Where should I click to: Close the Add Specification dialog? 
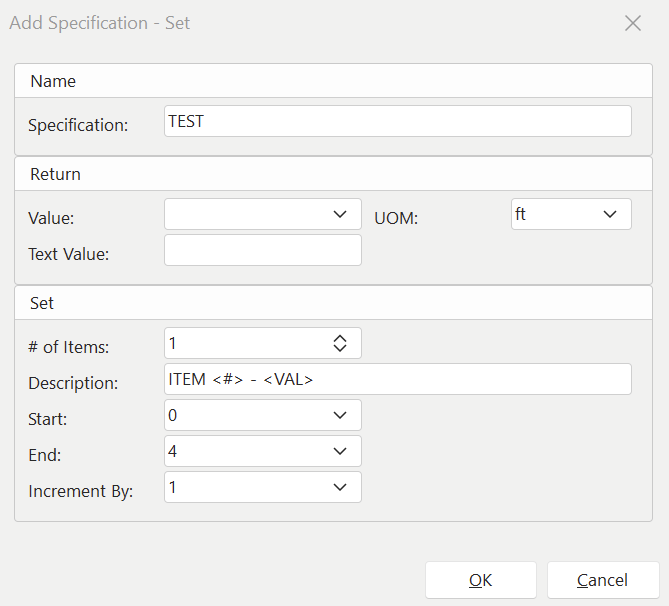(x=632, y=23)
